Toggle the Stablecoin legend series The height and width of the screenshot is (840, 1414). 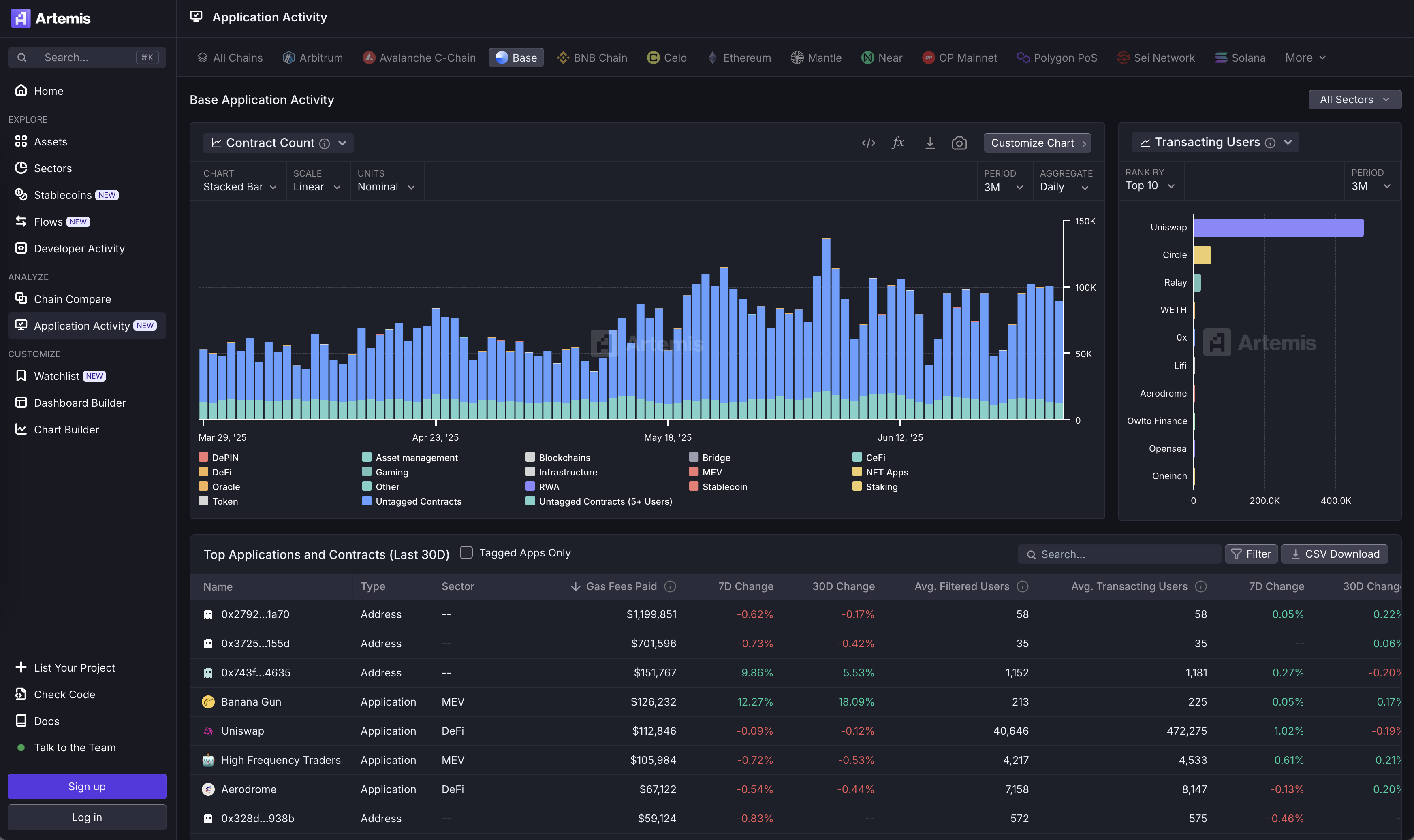point(718,487)
